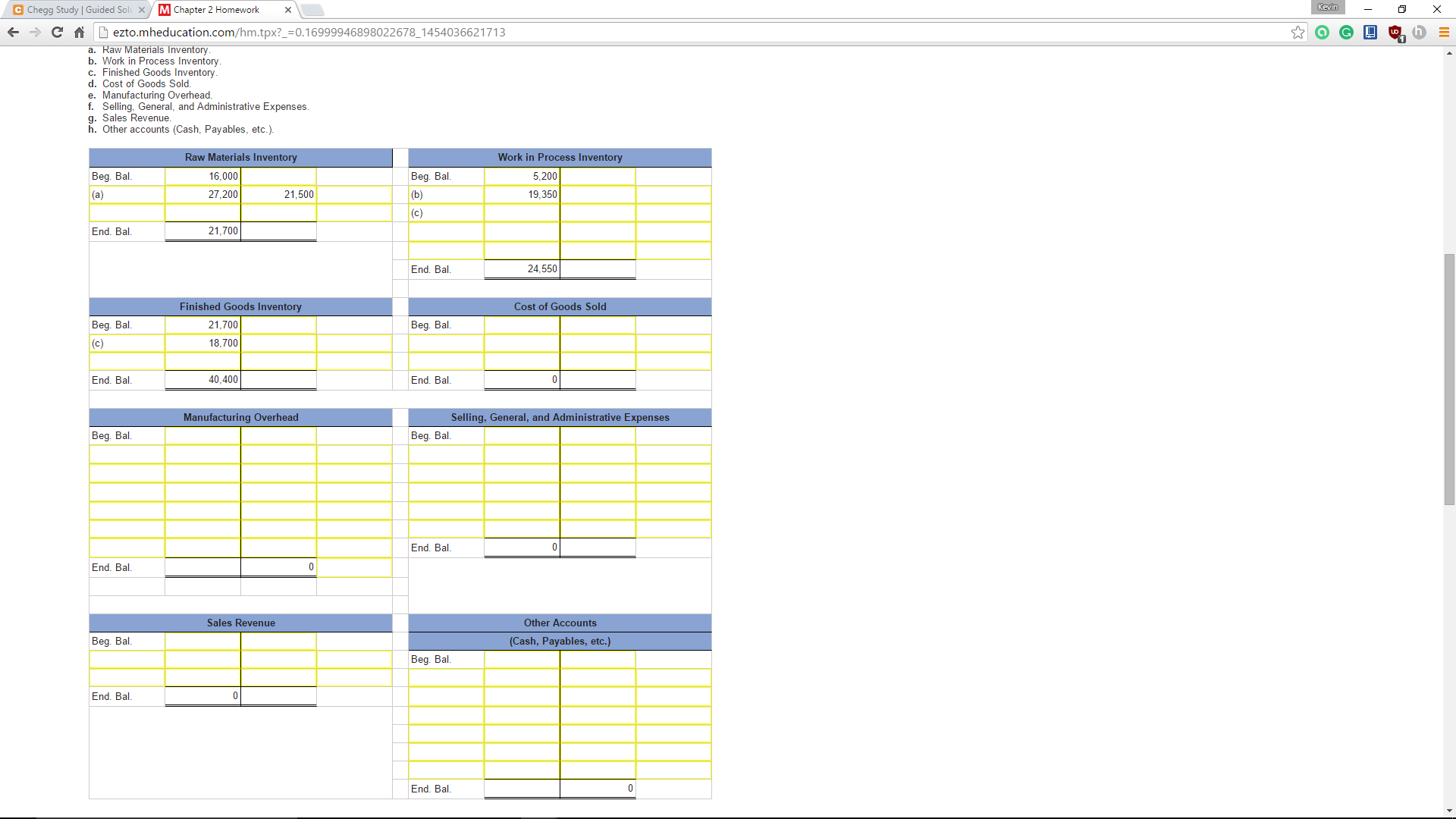Open a new browser tab
This screenshot has height=819, width=1456.
click(312, 10)
